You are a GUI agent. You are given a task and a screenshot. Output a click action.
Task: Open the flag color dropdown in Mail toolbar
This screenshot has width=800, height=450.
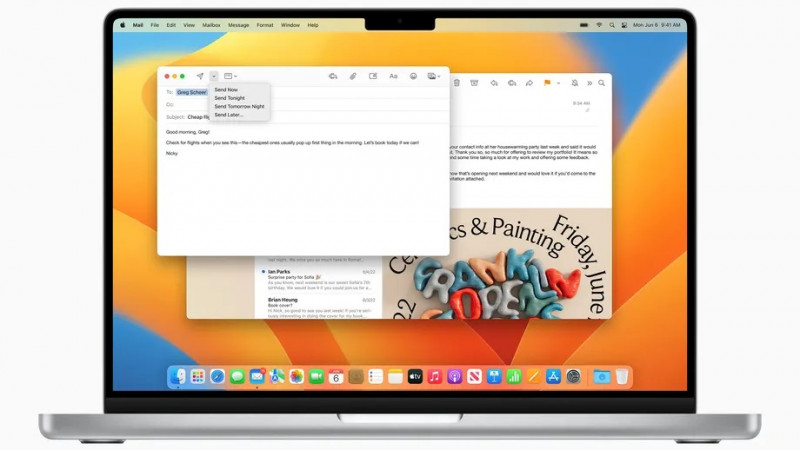[x=559, y=83]
